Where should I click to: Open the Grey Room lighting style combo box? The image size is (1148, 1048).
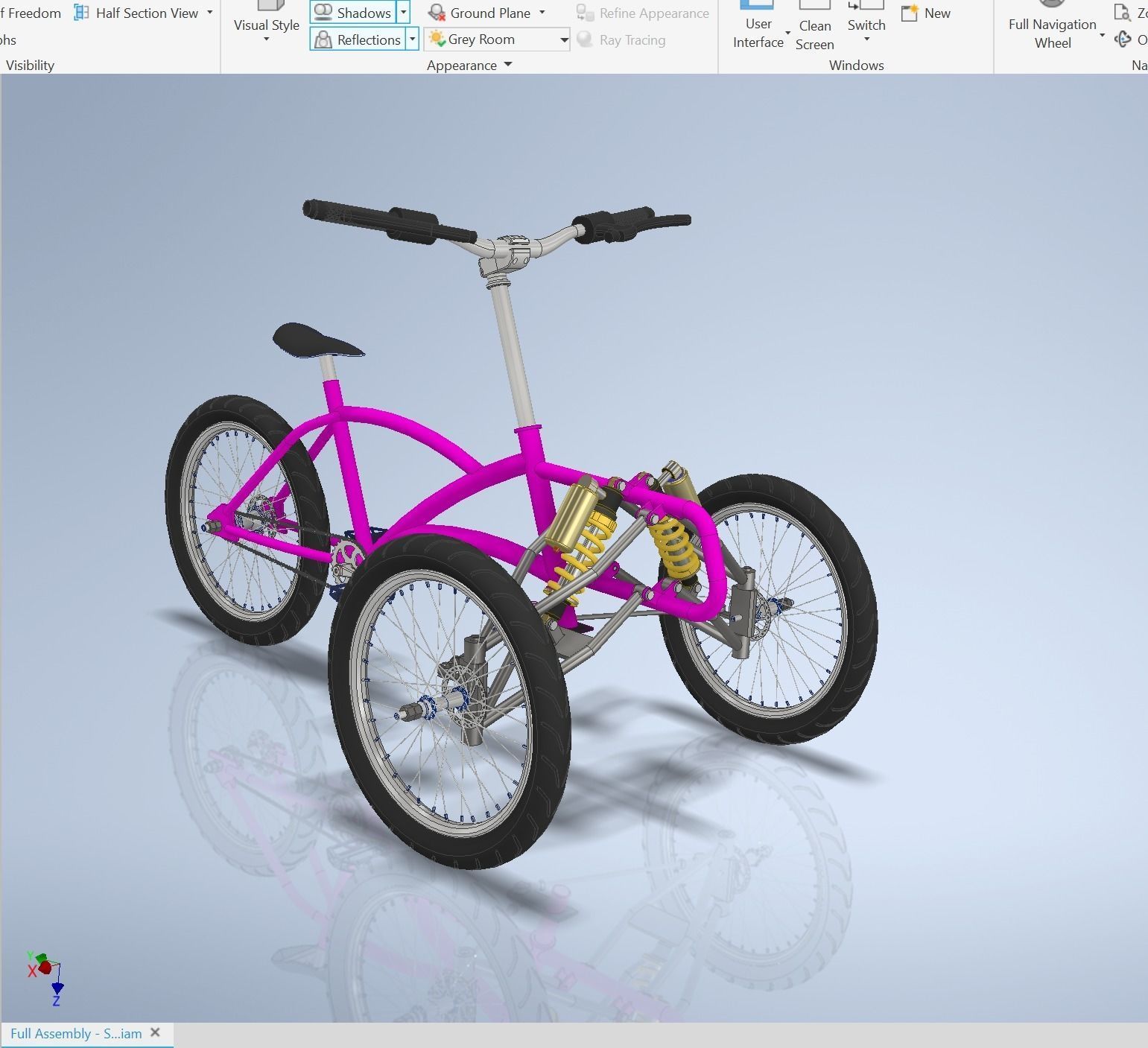coord(497,39)
